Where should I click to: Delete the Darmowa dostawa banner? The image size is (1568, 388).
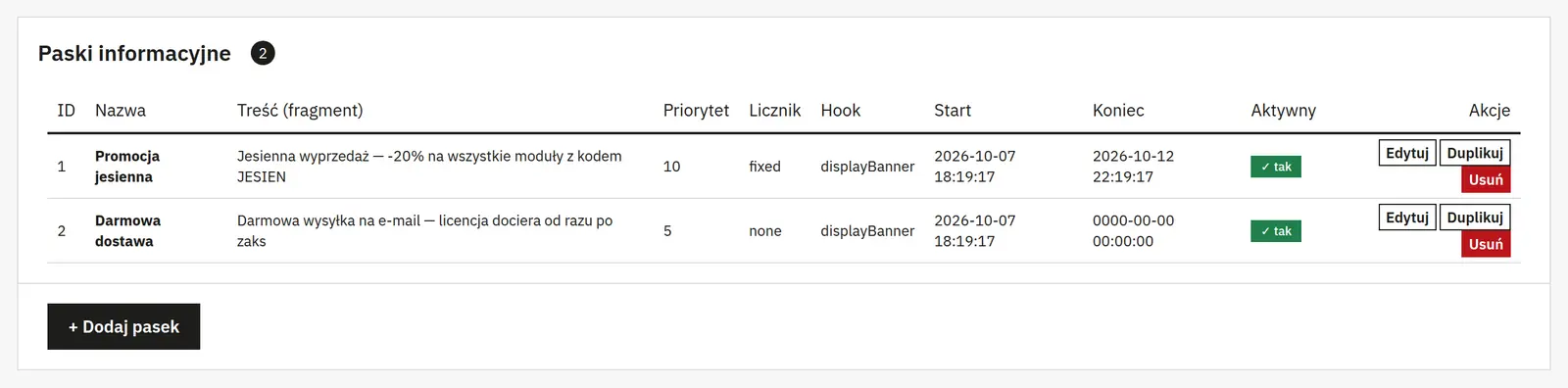coord(1486,245)
